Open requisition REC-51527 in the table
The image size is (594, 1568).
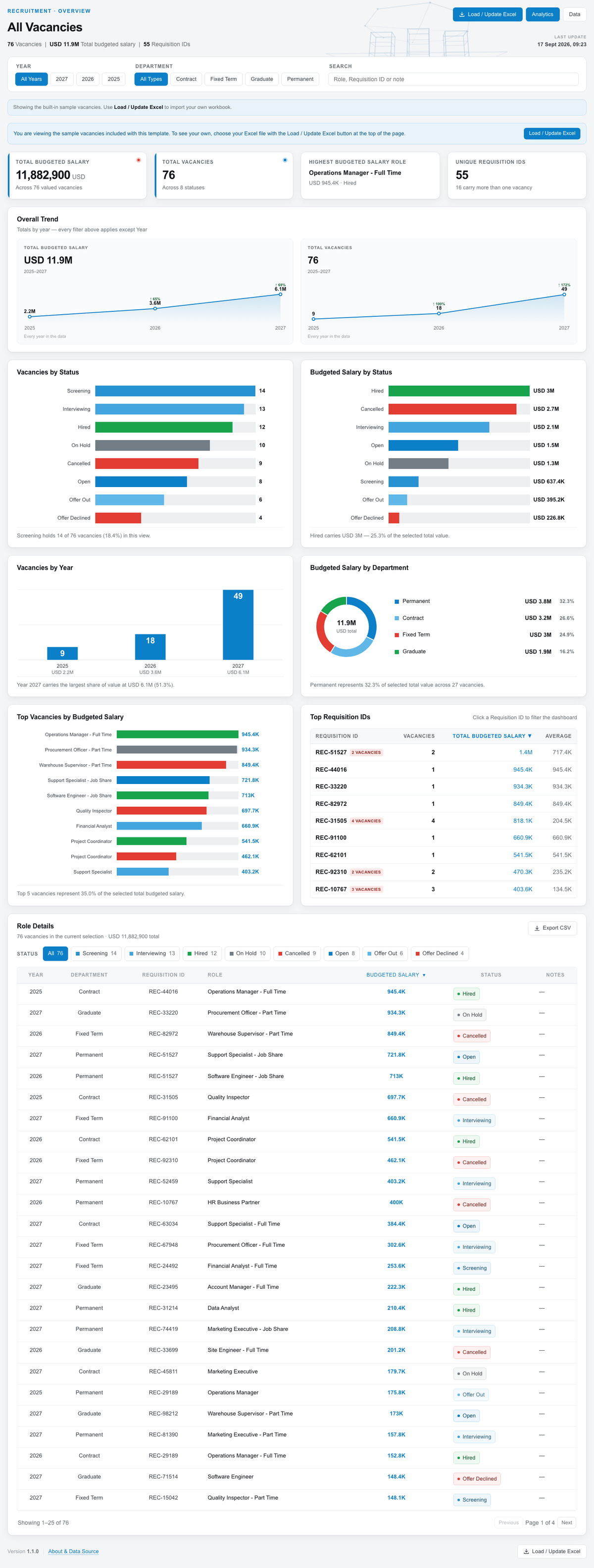[x=331, y=752]
